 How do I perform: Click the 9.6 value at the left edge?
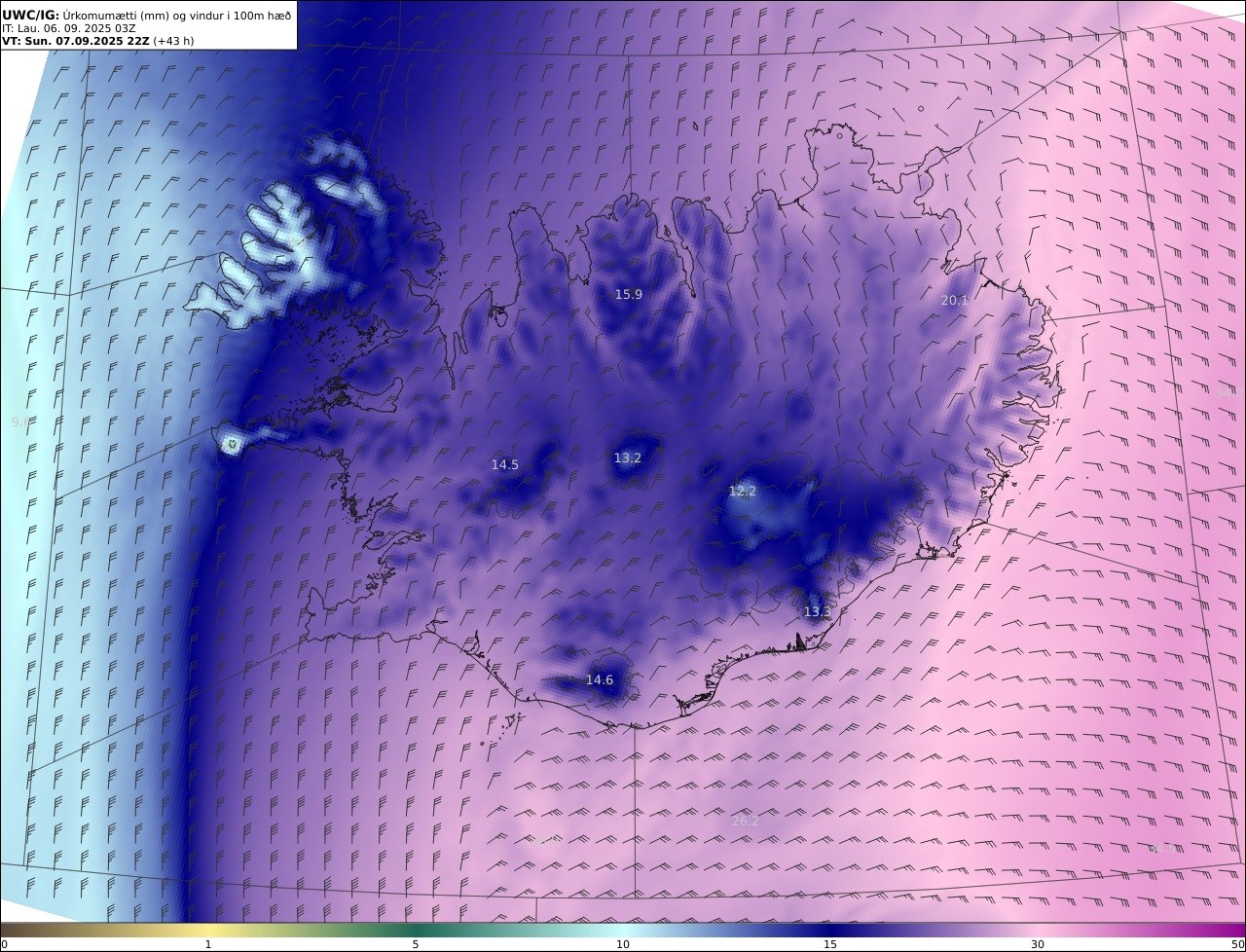click(20, 421)
